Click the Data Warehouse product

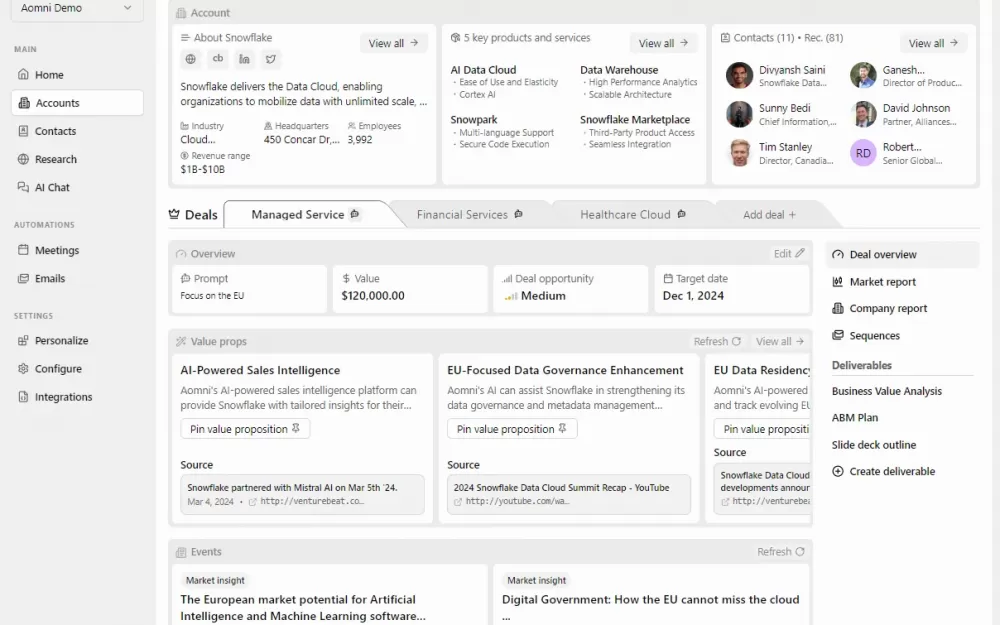coord(619,70)
